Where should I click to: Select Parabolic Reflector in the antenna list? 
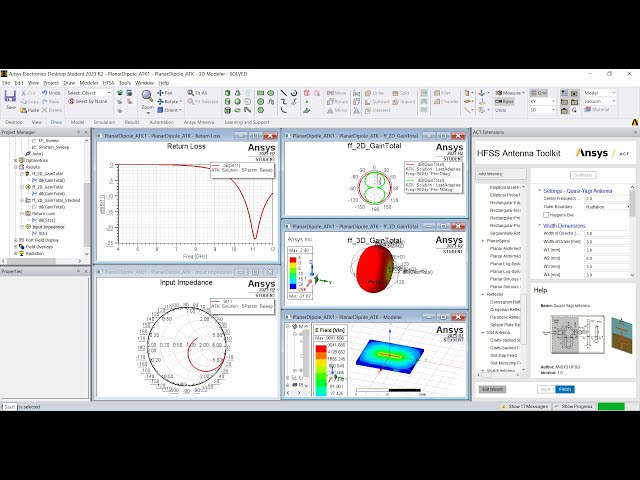pos(505,317)
